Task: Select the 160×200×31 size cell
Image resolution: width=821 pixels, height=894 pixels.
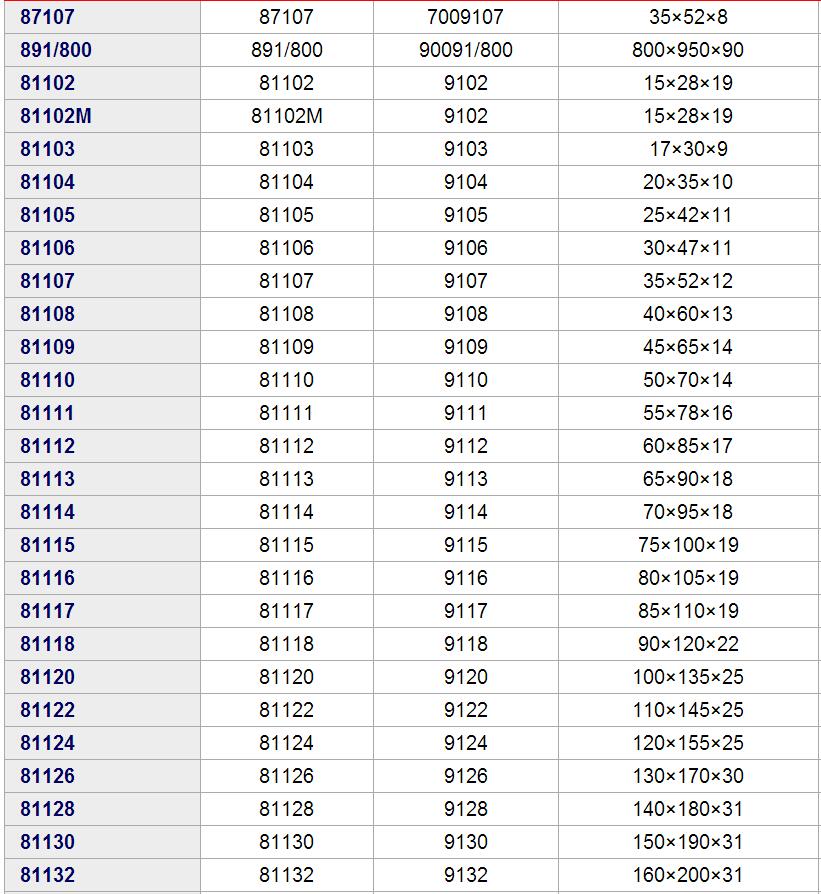Action: click(688, 875)
